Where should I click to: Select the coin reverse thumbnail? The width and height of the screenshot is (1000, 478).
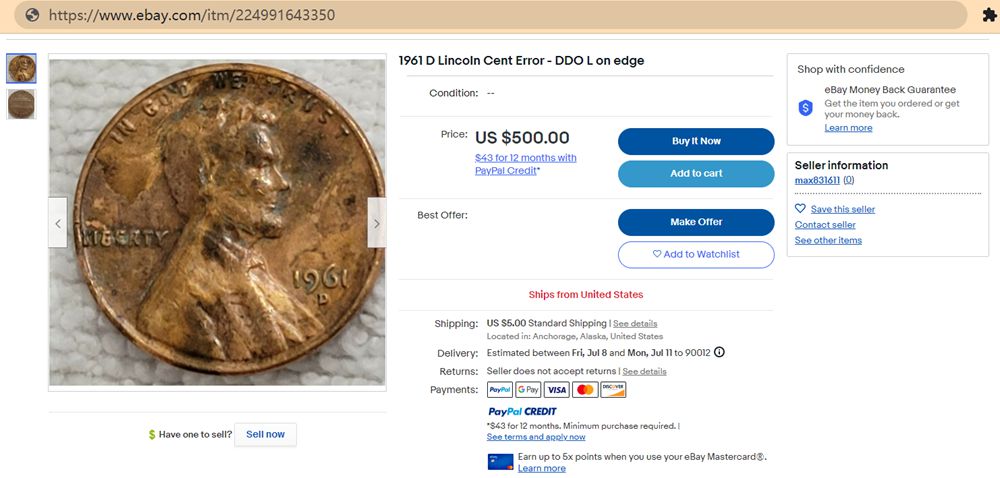[x=21, y=104]
